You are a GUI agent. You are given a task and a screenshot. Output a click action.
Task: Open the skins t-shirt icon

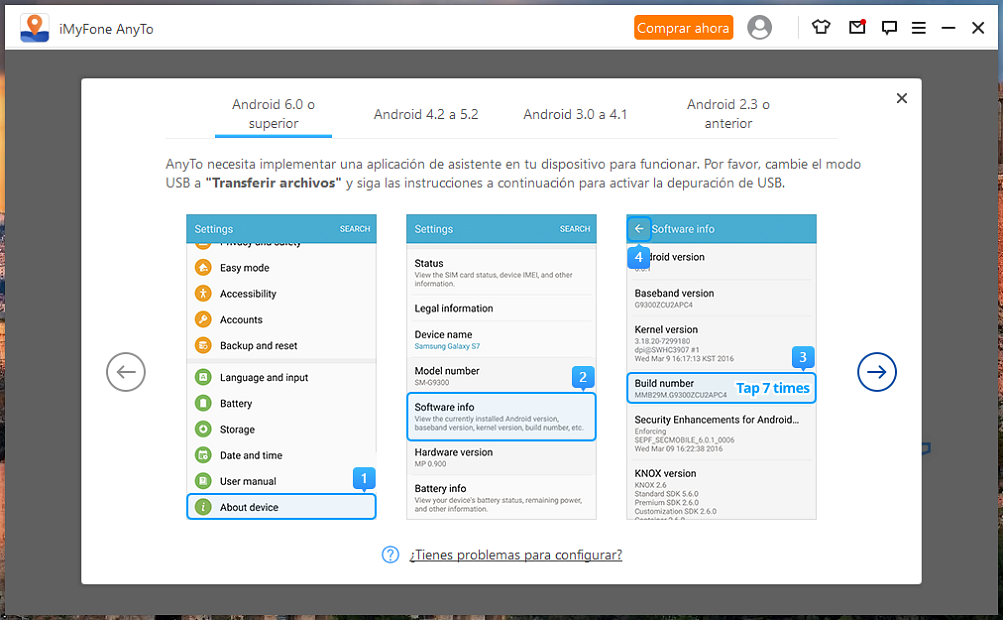click(821, 28)
